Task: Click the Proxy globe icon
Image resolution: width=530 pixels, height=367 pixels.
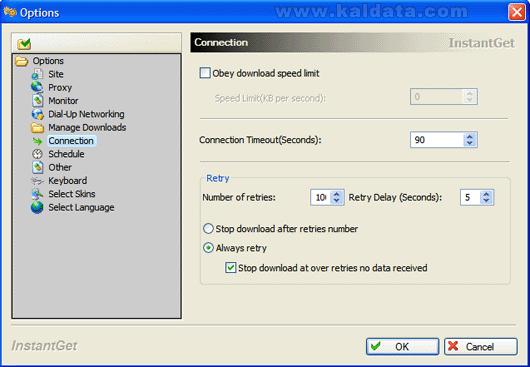Action: [x=37, y=87]
